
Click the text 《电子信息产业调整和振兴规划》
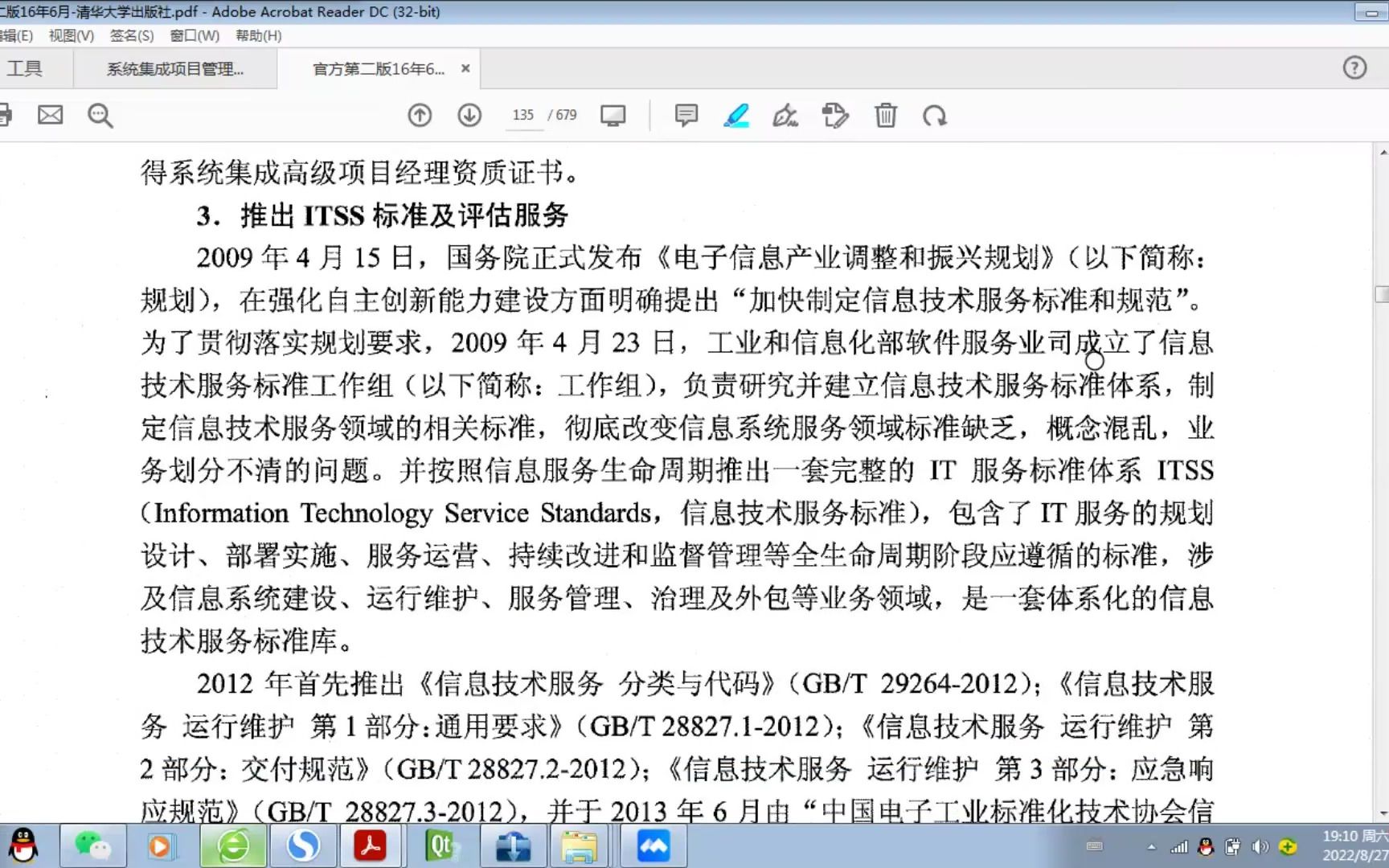pos(857,258)
